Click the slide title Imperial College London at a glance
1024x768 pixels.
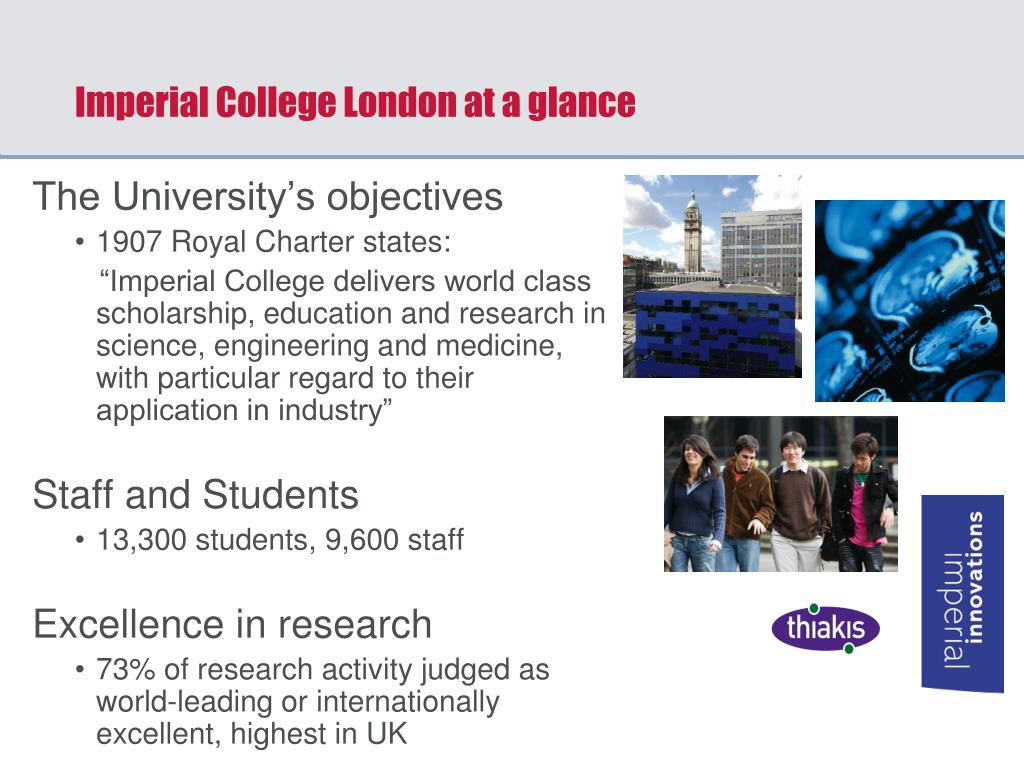pos(355,103)
